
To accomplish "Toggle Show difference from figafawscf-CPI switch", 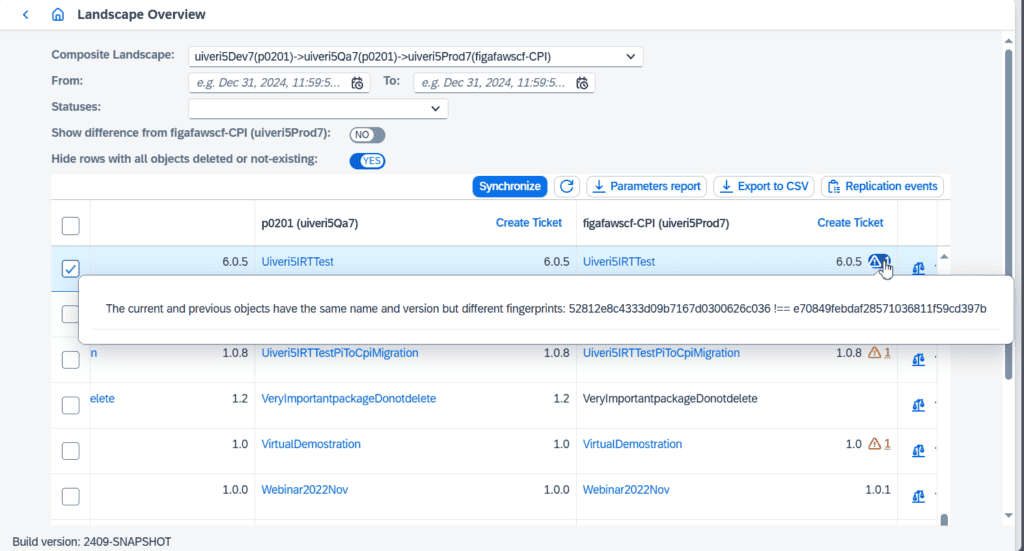I will [367, 134].
